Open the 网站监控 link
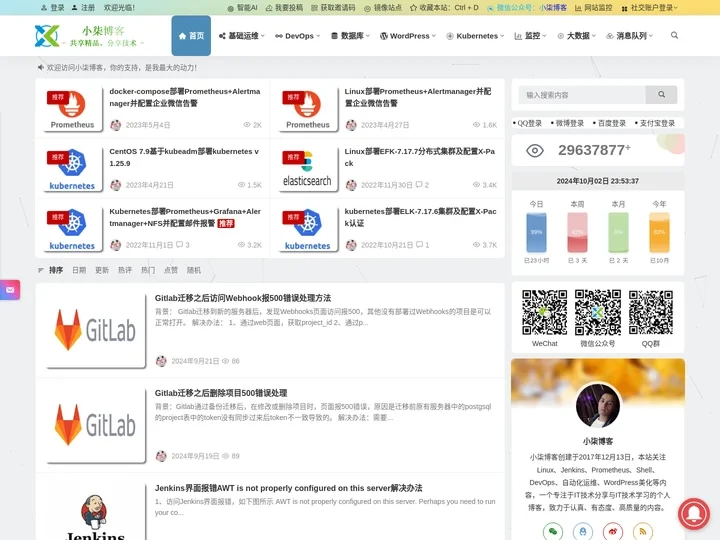 [594, 8]
